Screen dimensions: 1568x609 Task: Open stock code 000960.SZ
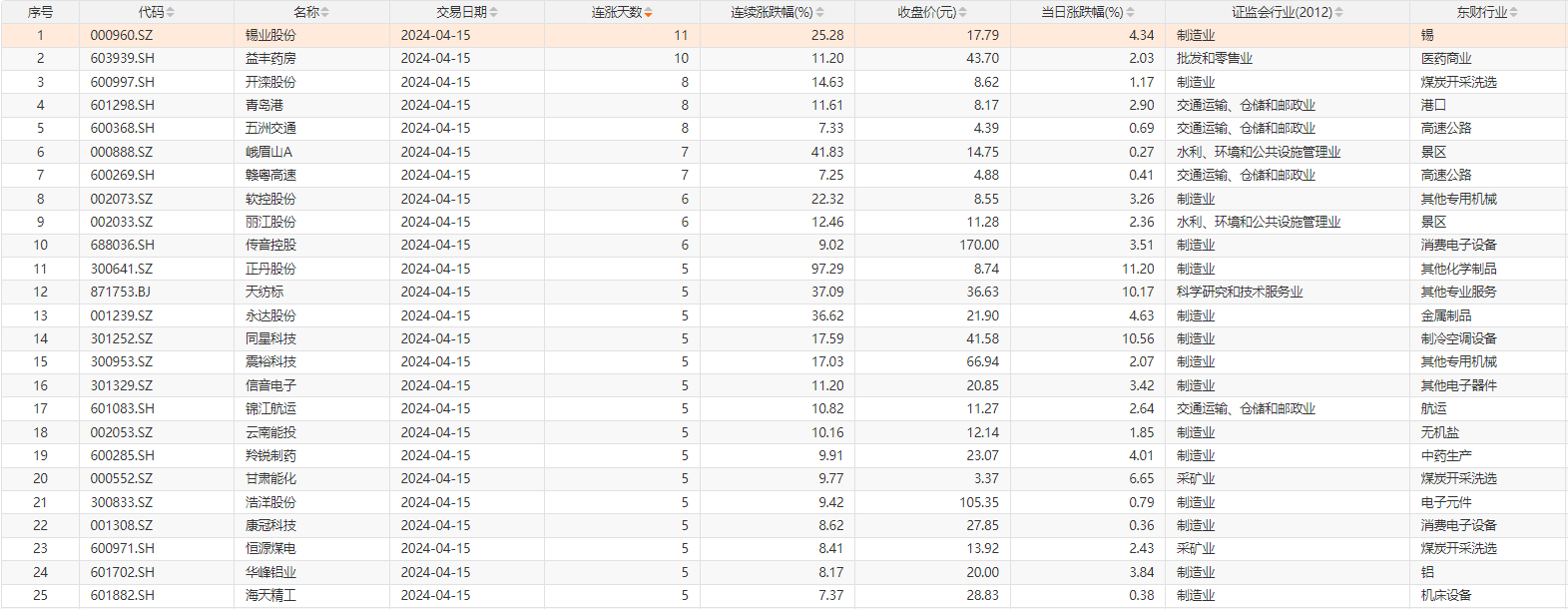122,35
